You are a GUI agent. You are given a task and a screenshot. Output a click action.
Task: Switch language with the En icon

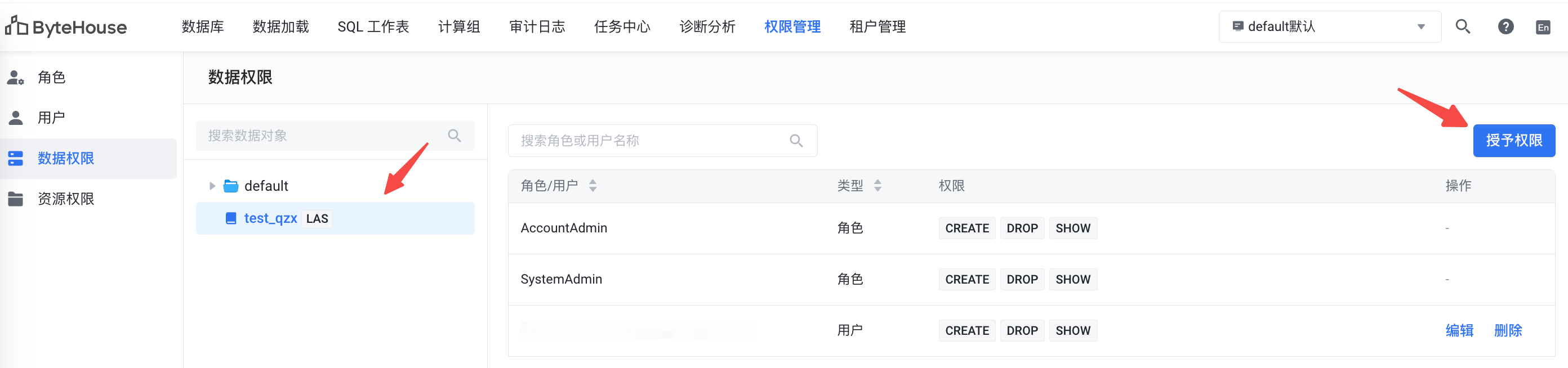click(1543, 28)
